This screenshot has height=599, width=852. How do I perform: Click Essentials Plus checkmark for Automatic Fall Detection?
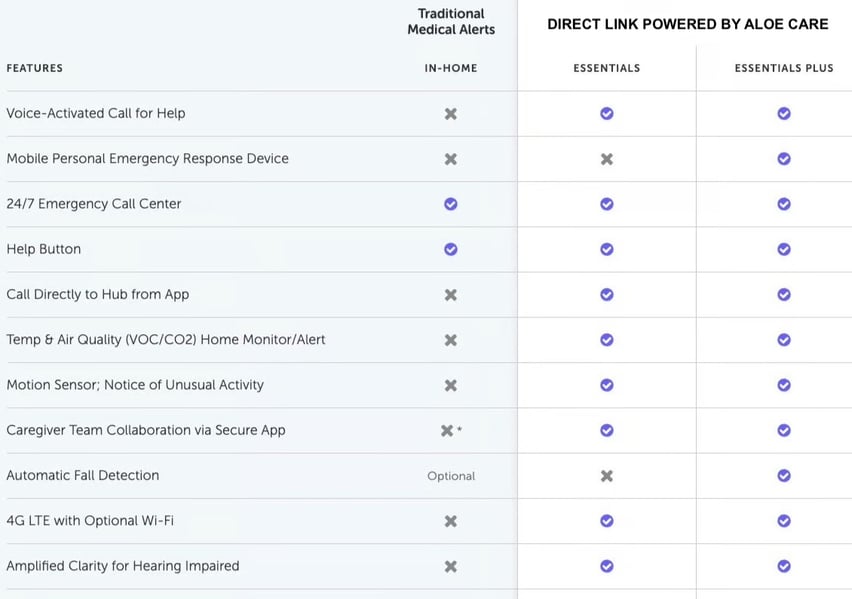point(784,476)
